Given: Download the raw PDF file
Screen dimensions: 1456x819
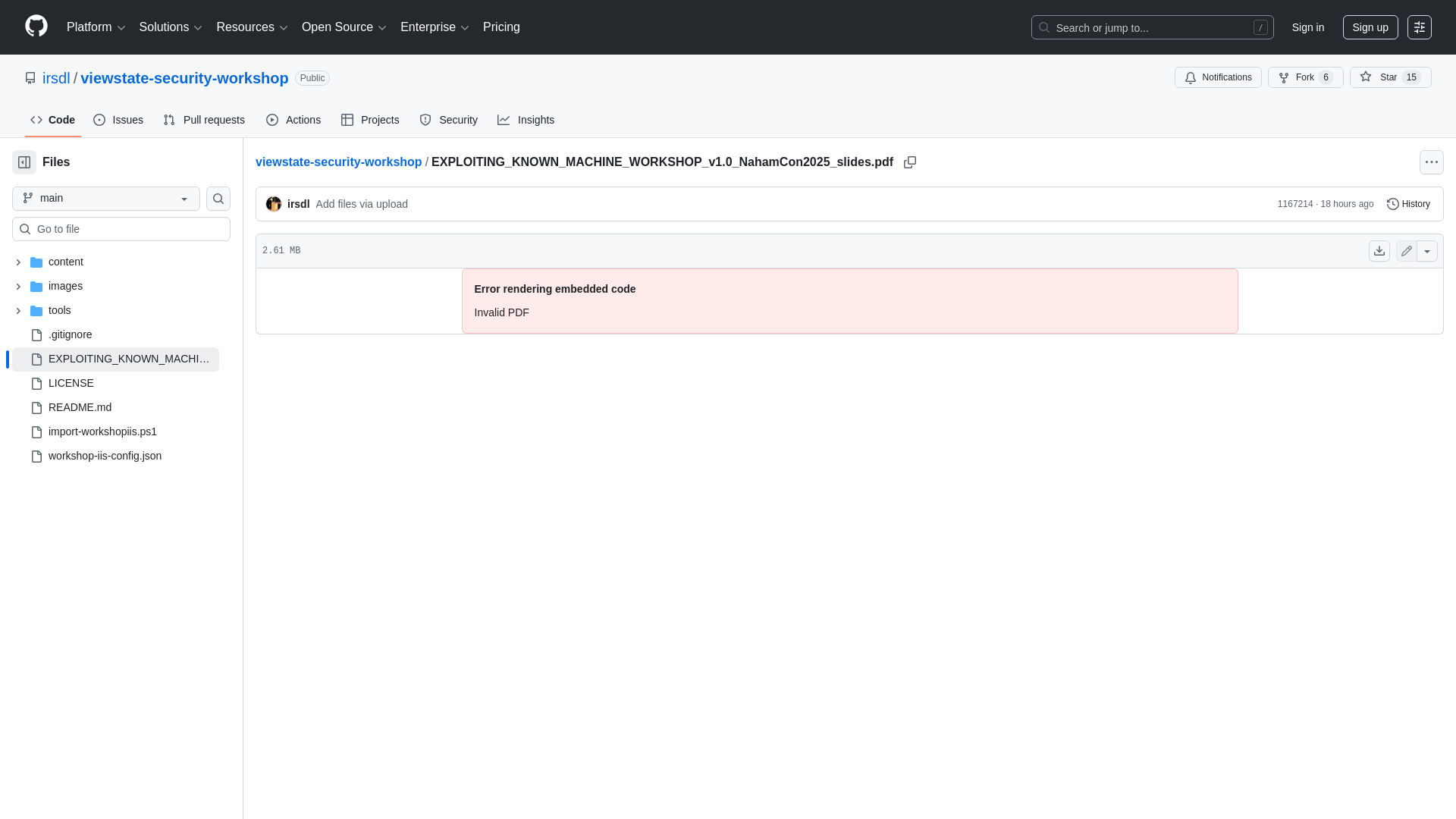Looking at the screenshot, I should [x=1379, y=250].
